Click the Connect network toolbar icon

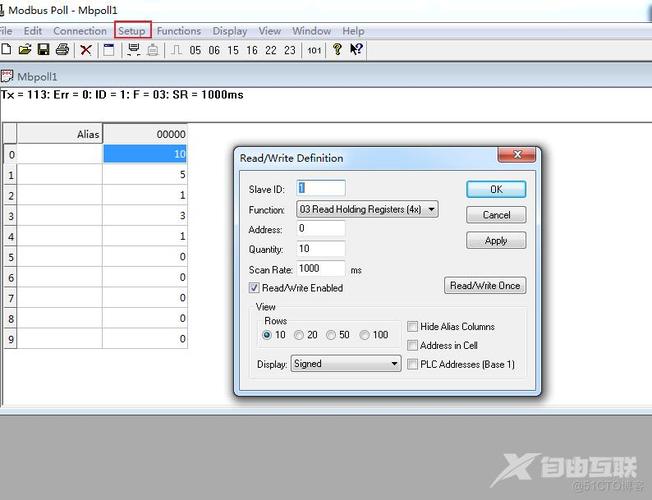(x=133, y=50)
